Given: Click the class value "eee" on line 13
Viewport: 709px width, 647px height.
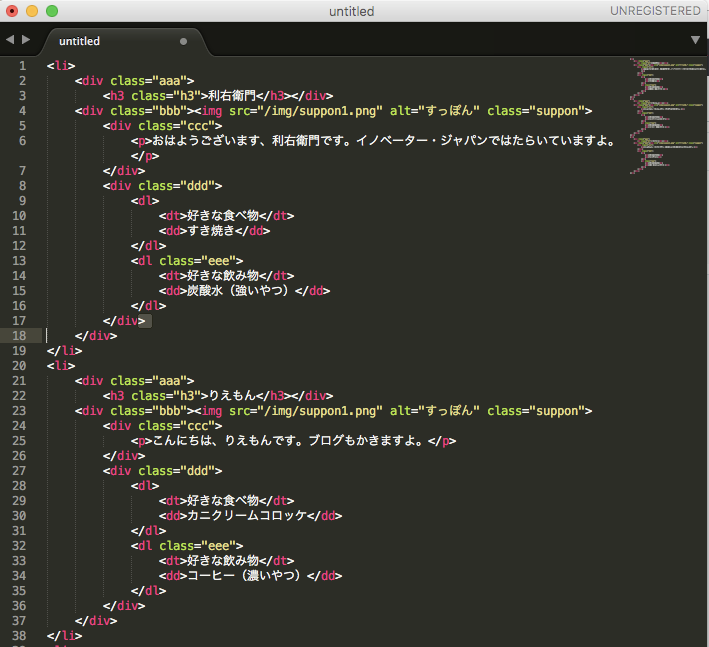Looking at the screenshot, I should (220, 261).
